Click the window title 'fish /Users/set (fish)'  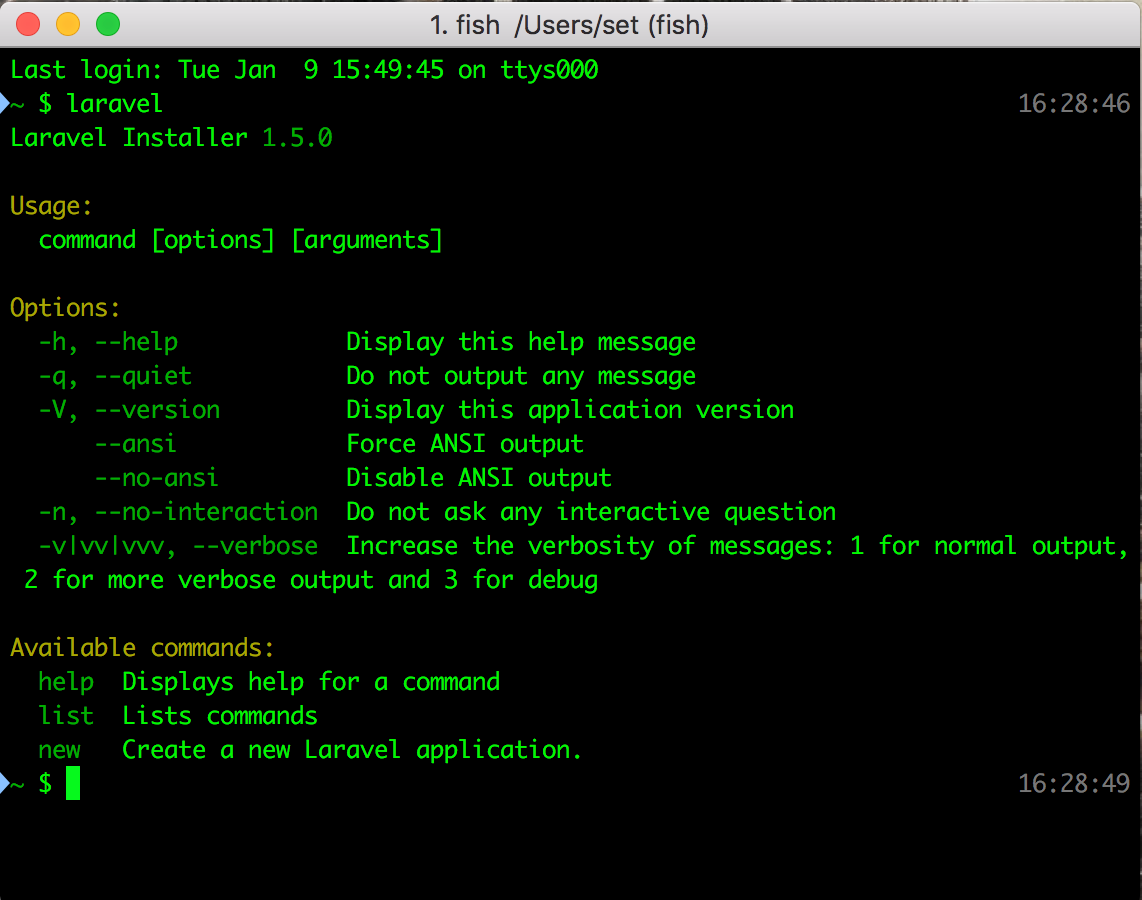coord(569,25)
